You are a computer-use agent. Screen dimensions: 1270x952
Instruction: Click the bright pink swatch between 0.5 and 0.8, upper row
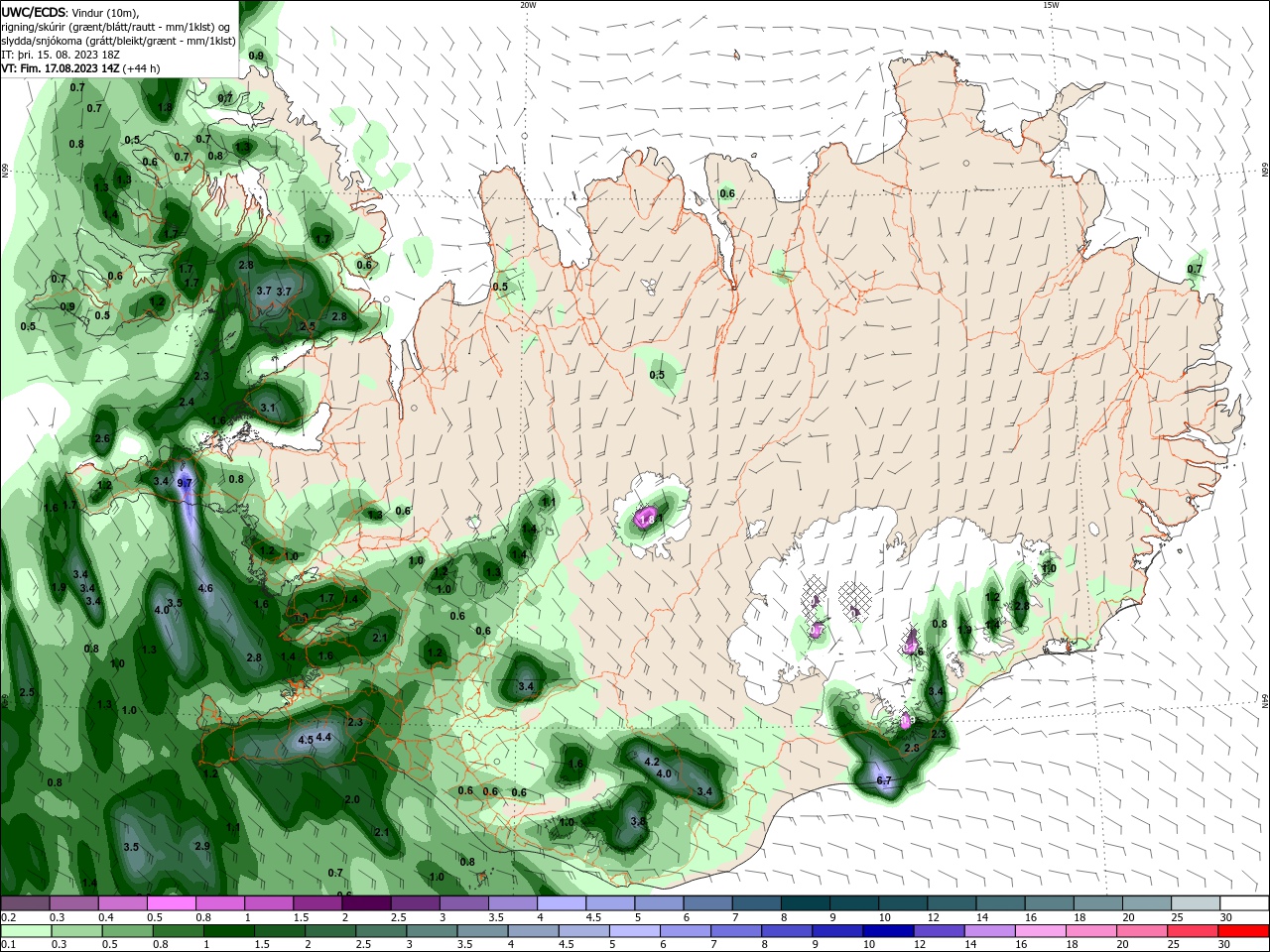(171, 903)
